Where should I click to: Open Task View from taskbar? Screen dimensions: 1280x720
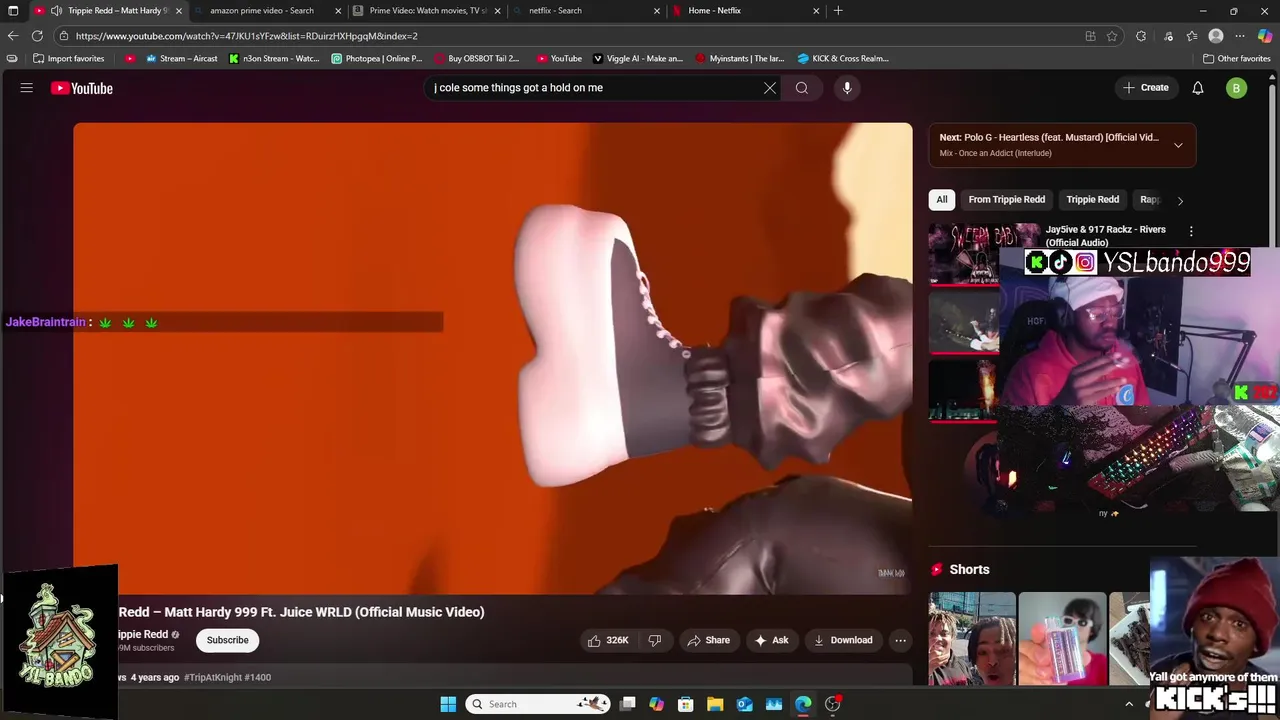(x=628, y=704)
